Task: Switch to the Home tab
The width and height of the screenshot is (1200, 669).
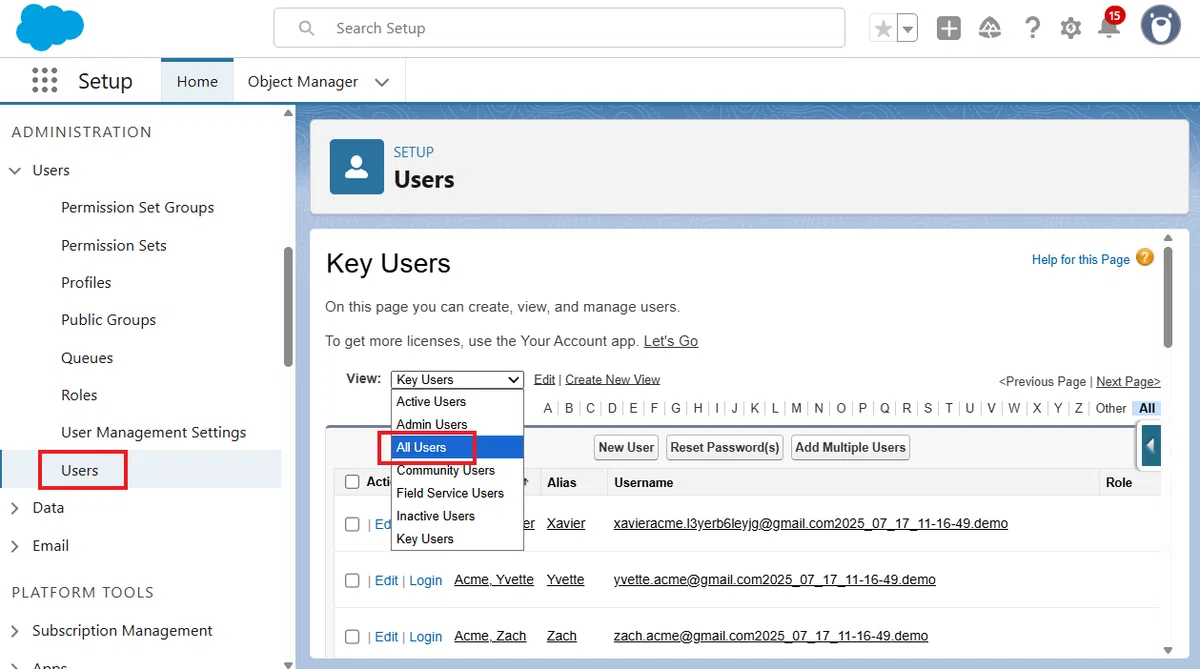Action: [197, 82]
